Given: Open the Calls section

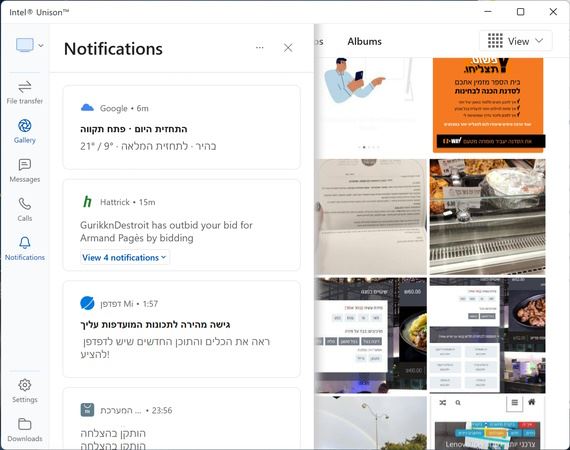Looking at the screenshot, I should 25,209.
